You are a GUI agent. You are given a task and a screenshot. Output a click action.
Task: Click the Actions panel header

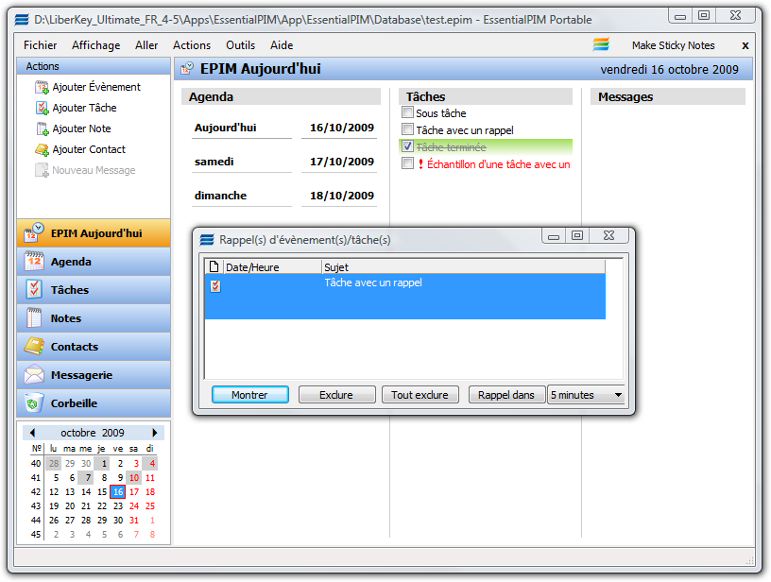click(93, 66)
